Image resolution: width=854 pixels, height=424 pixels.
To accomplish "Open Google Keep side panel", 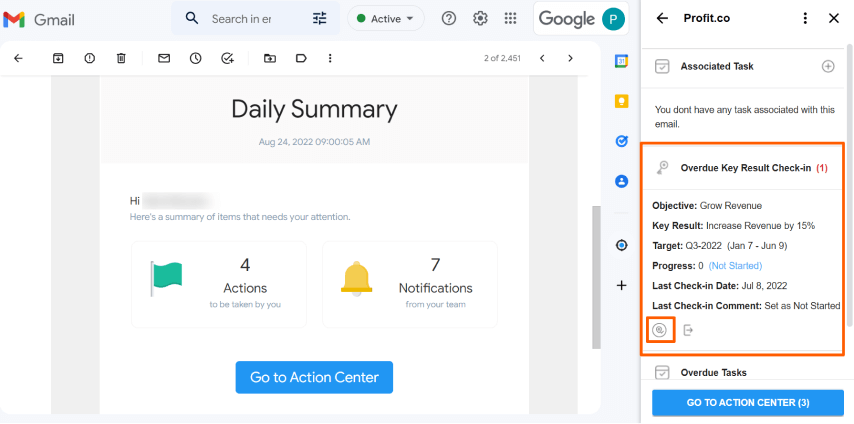I will pyautogui.click(x=621, y=101).
